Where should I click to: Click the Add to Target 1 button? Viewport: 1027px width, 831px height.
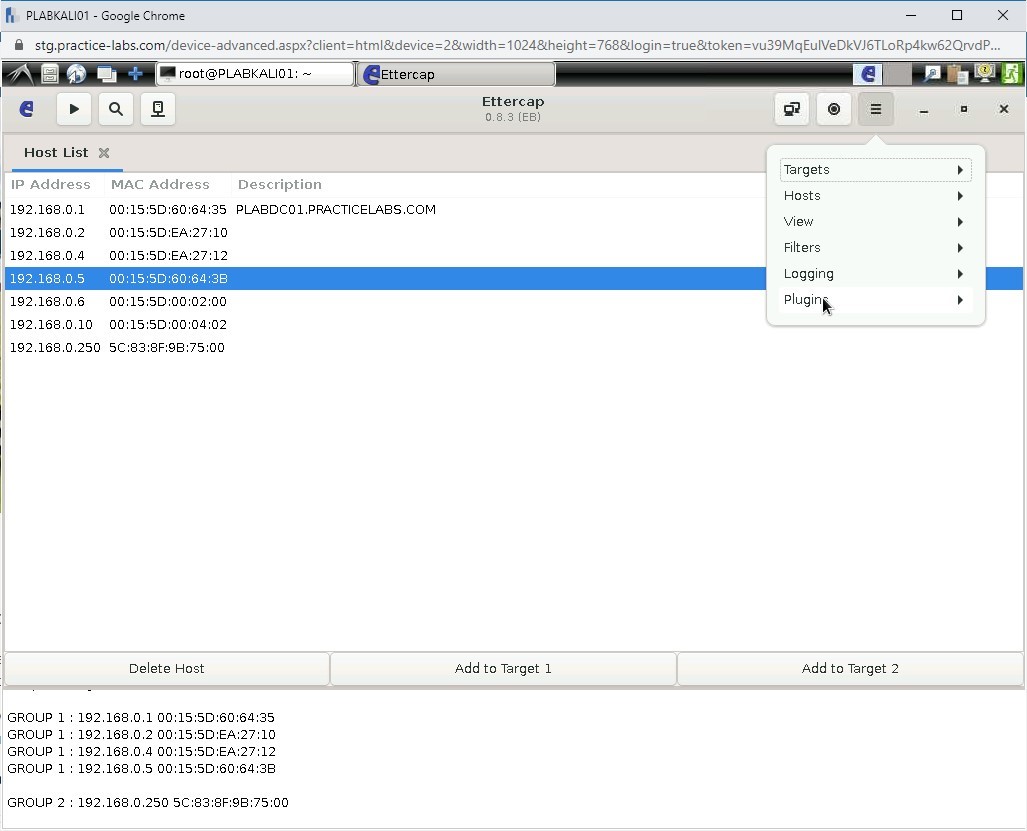pyautogui.click(x=502, y=668)
